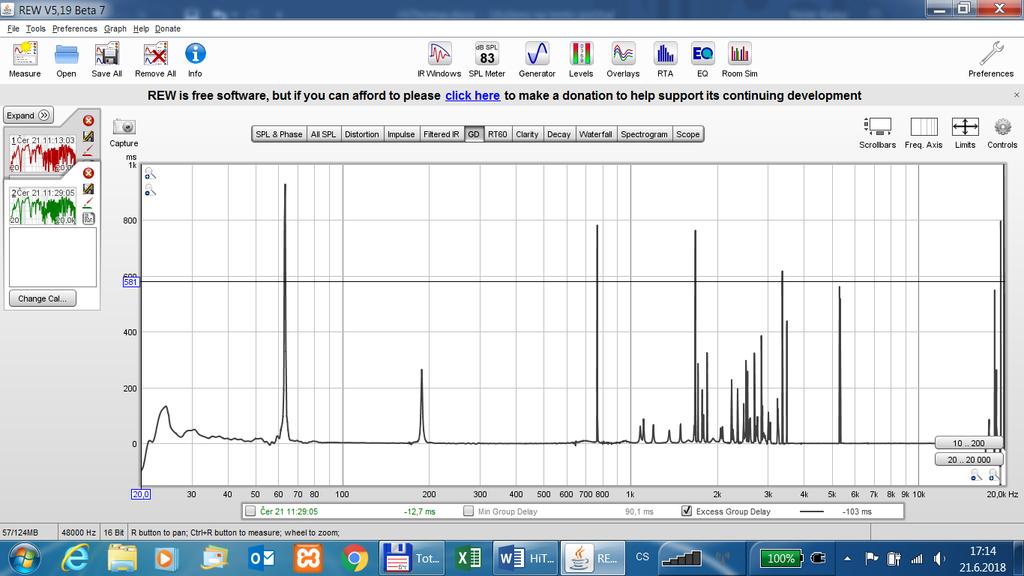
Task: Open the Tools menu
Action: (x=35, y=29)
